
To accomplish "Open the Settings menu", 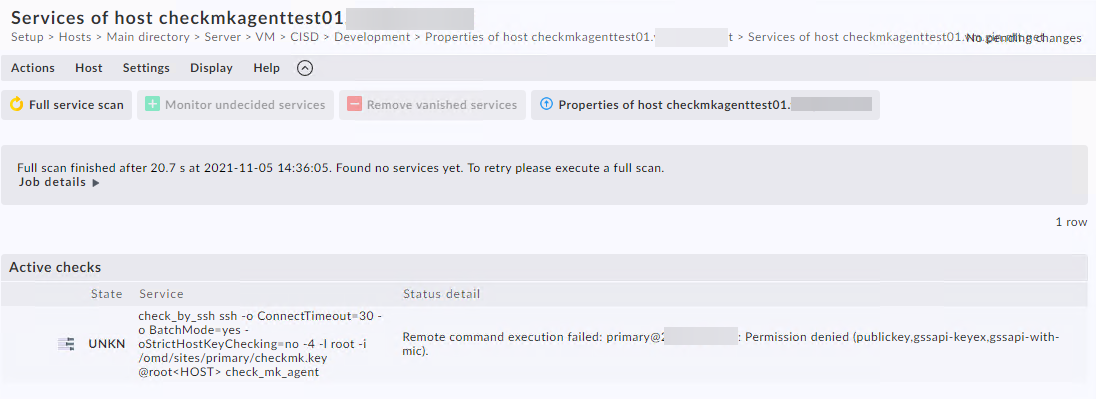I will 146,68.
